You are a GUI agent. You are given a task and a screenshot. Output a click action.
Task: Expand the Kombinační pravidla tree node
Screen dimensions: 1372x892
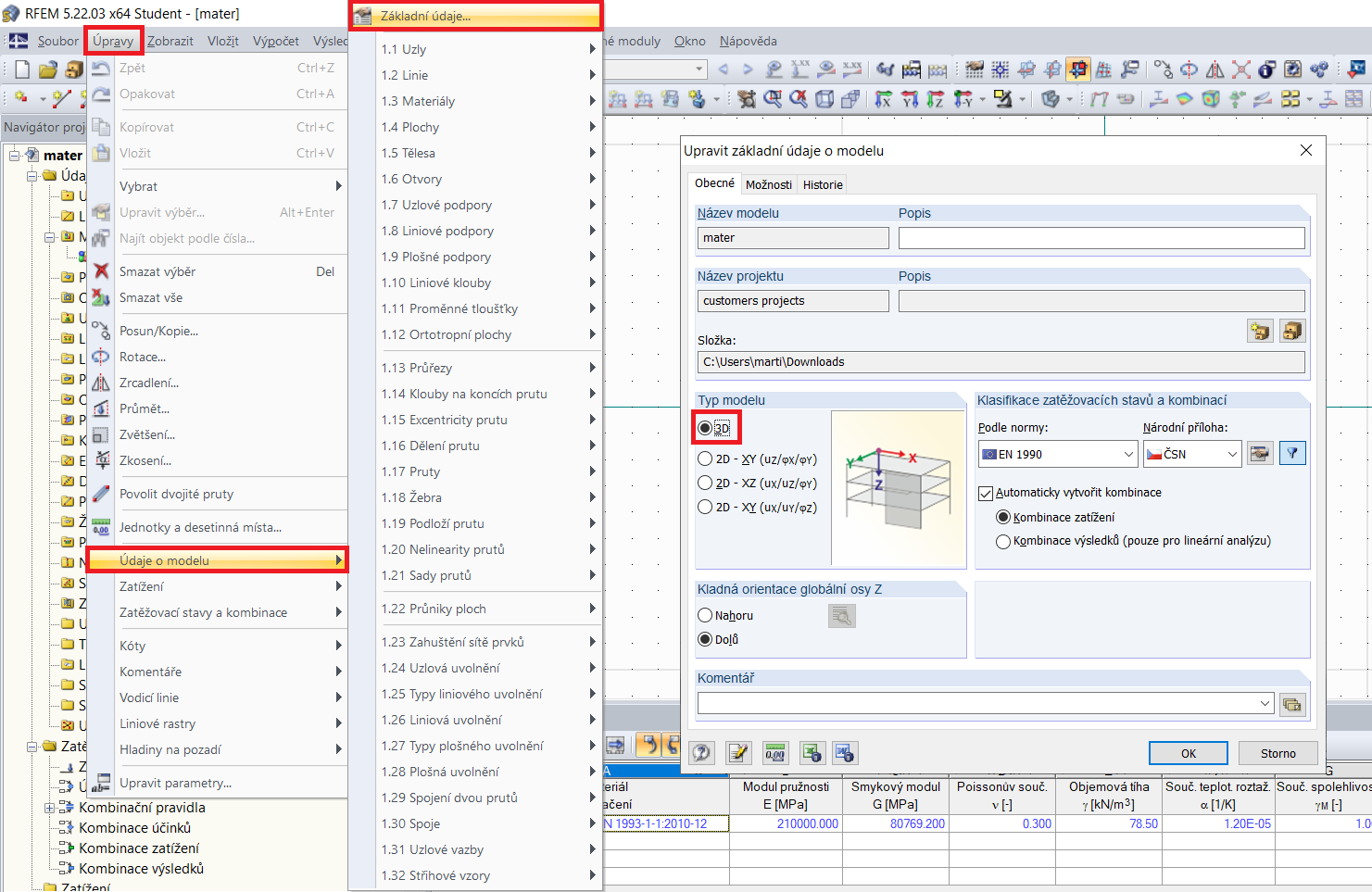coord(50,808)
